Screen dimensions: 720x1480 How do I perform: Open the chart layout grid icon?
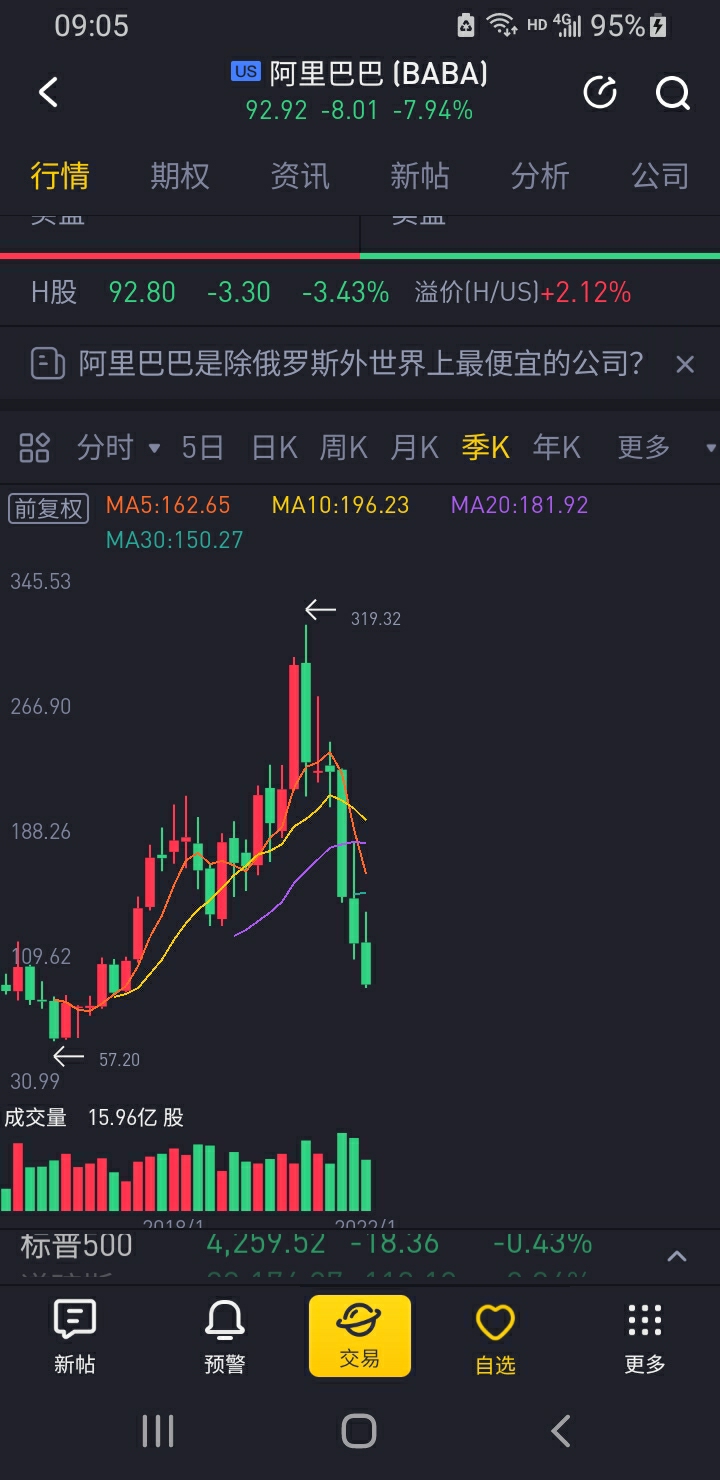(x=34, y=448)
